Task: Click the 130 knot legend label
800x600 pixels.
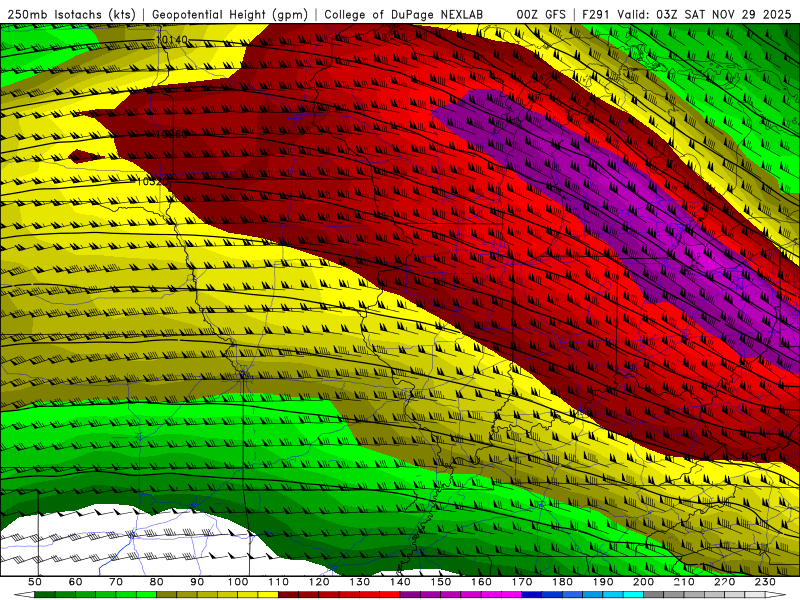Action: coord(359,582)
